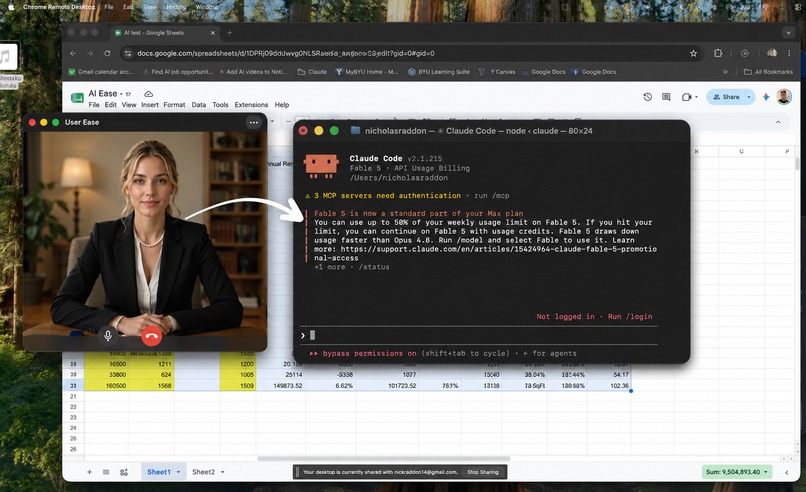Switch to the Sheet1 tab
This screenshot has width=806, height=492.
158,472
